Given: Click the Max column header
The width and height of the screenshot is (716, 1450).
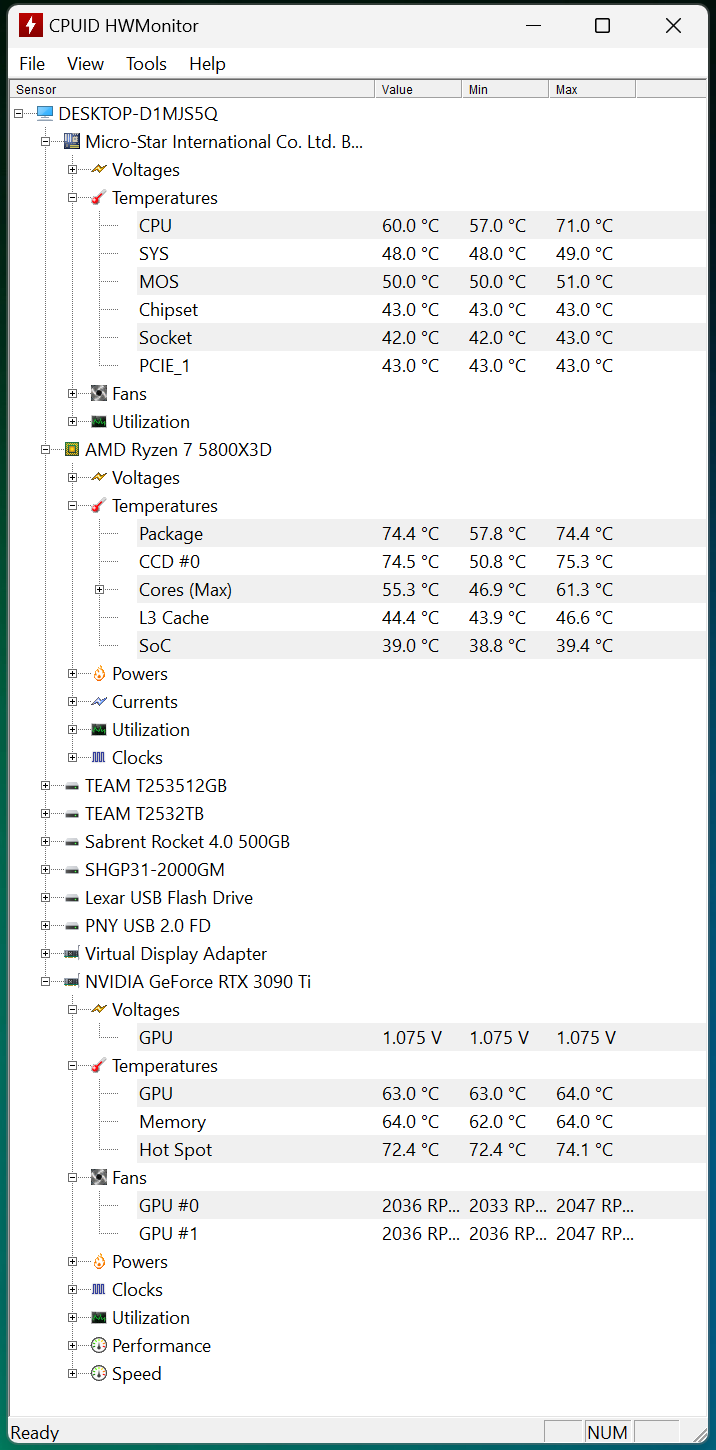Looking at the screenshot, I should pyautogui.click(x=592, y=90).
